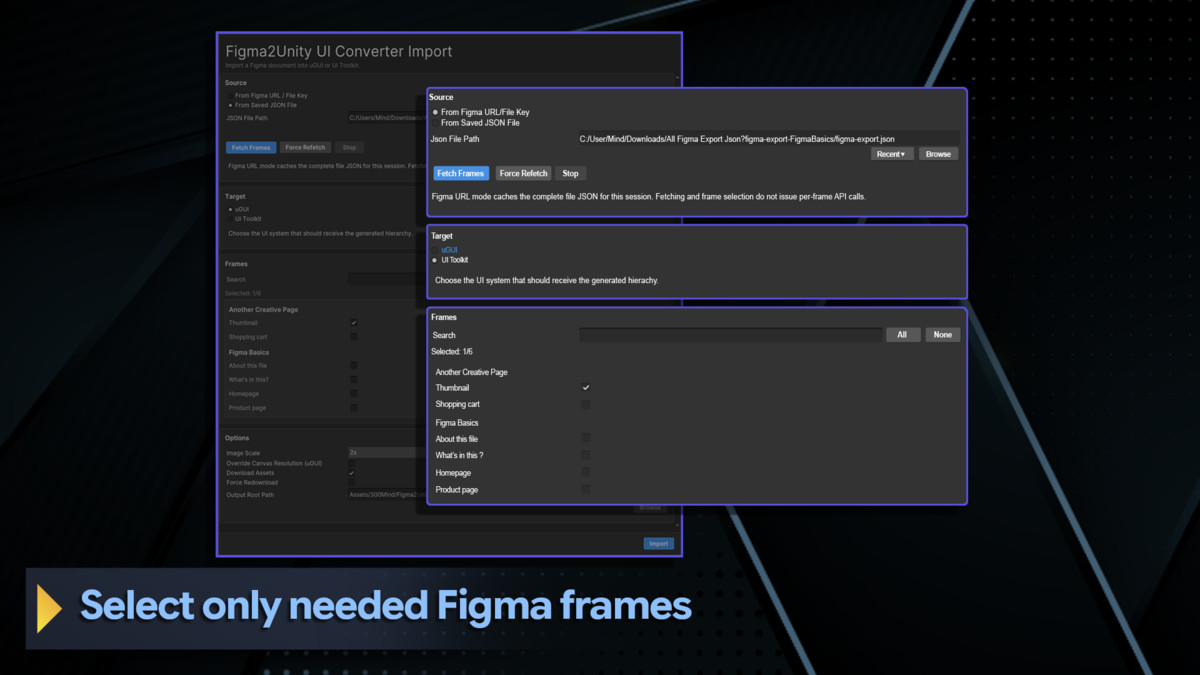The width and height of the screenshot is (1200, 675).
Task: Click Force Refetch button in enlarged callout
Action: [523, 173]
